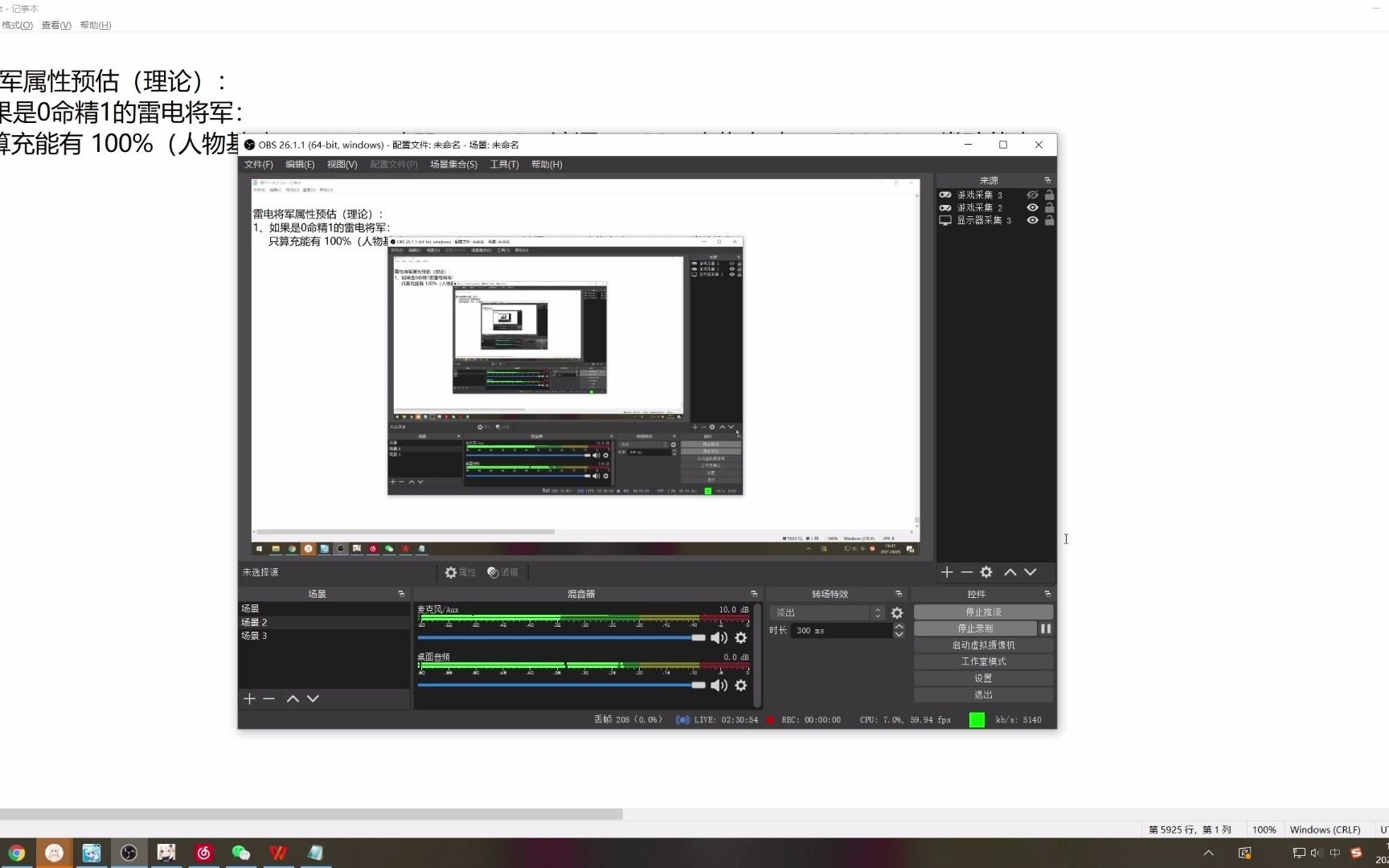Switch to OBS Studio in the taskbar
This screenshot has height=868, width=1389.
129,853
